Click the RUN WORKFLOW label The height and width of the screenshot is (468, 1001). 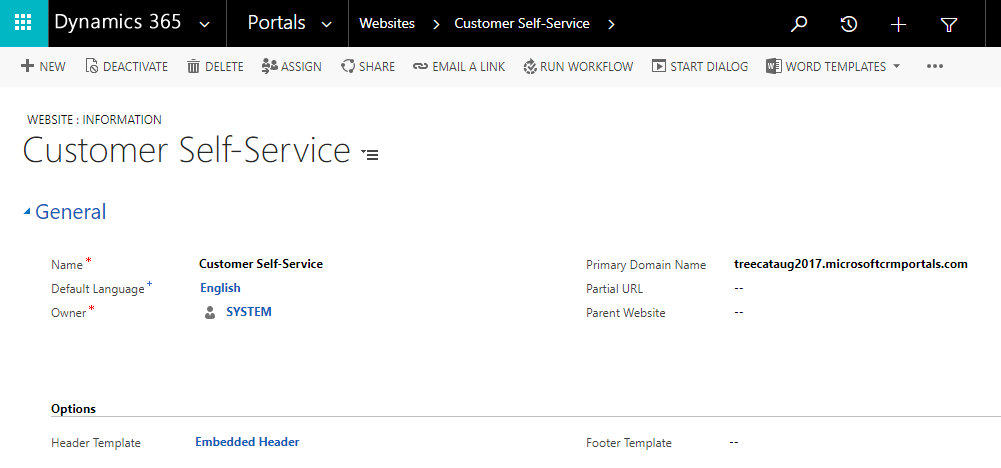[x=587, y=66]
